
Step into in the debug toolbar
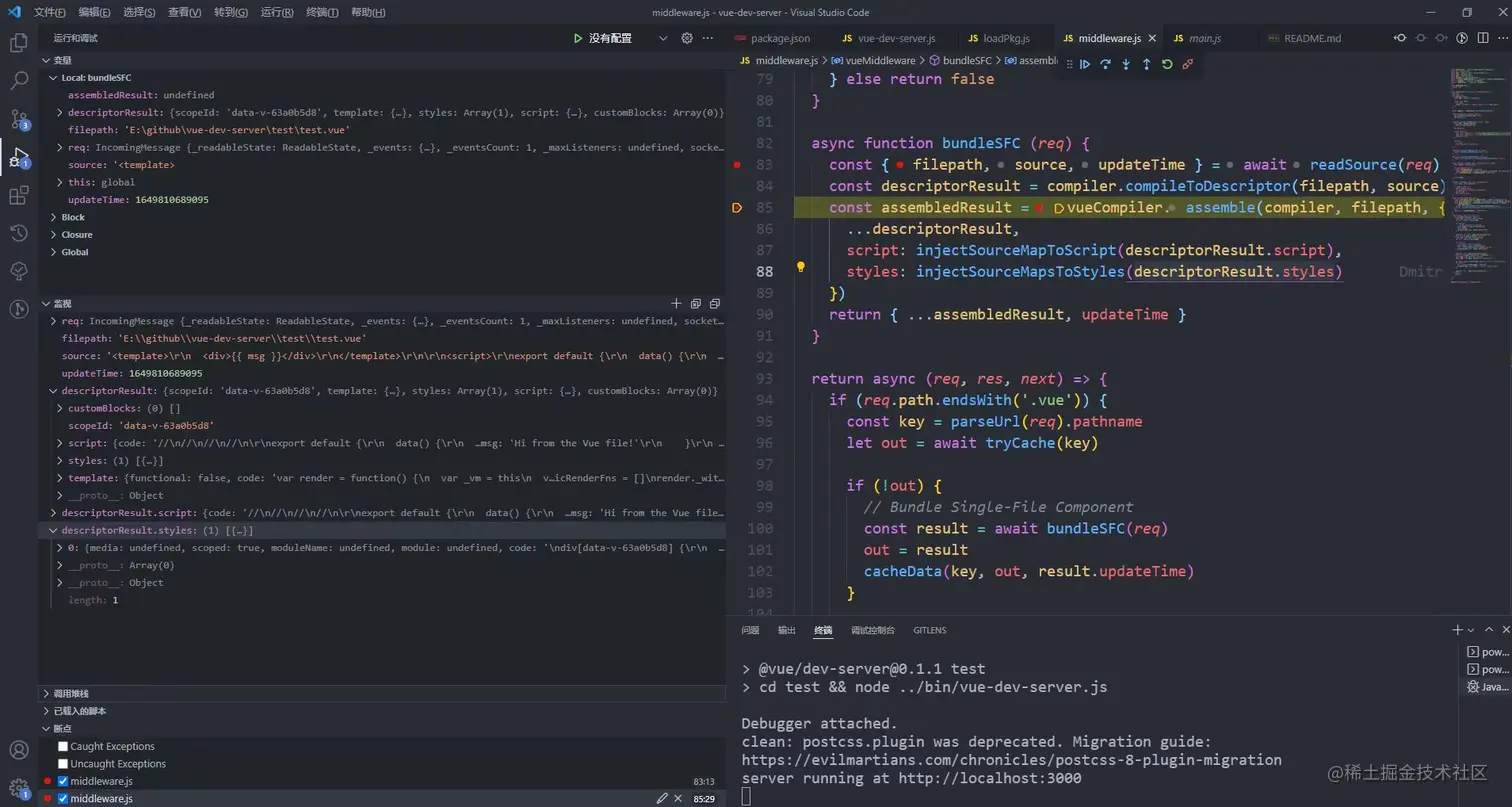tap(1126, 64)
